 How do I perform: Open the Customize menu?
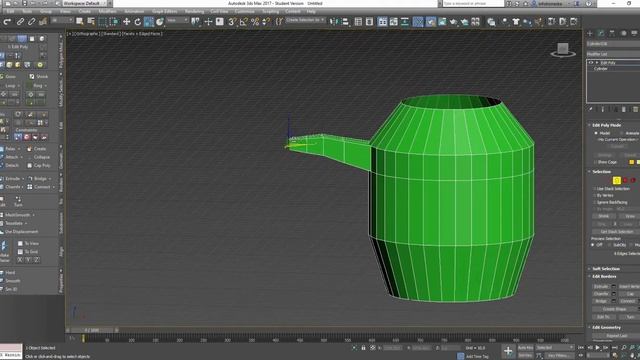pyautogui.click(x=244, y=11)
